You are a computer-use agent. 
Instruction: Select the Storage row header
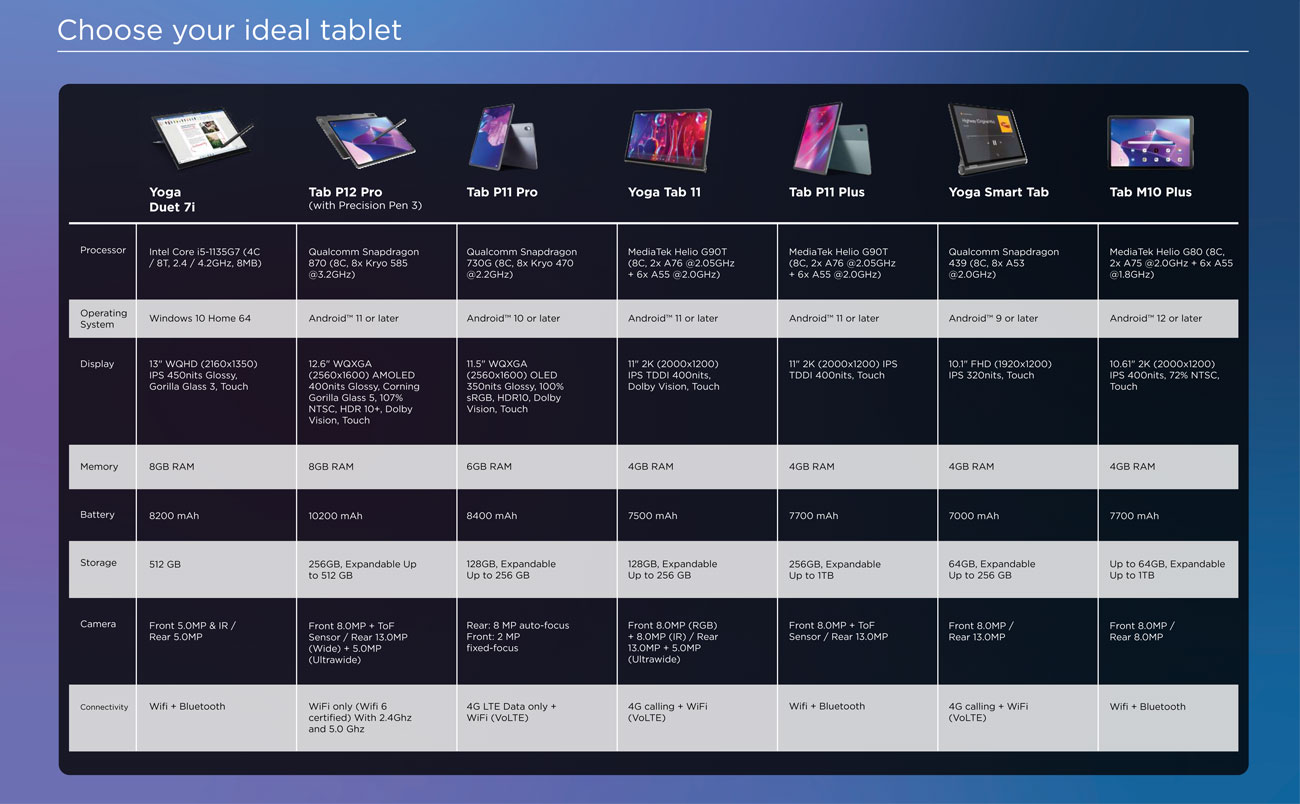[x=98, y=563]
